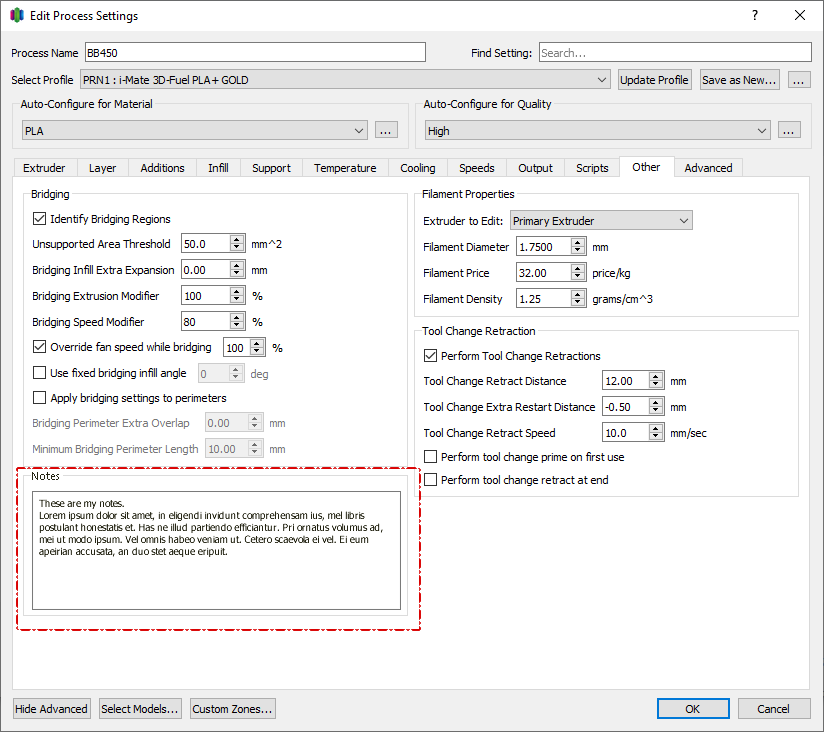The image size is (824, 732).
Task: Open the Select Profile dropdown
Action: pyautogui.click(x=345, y=80)
